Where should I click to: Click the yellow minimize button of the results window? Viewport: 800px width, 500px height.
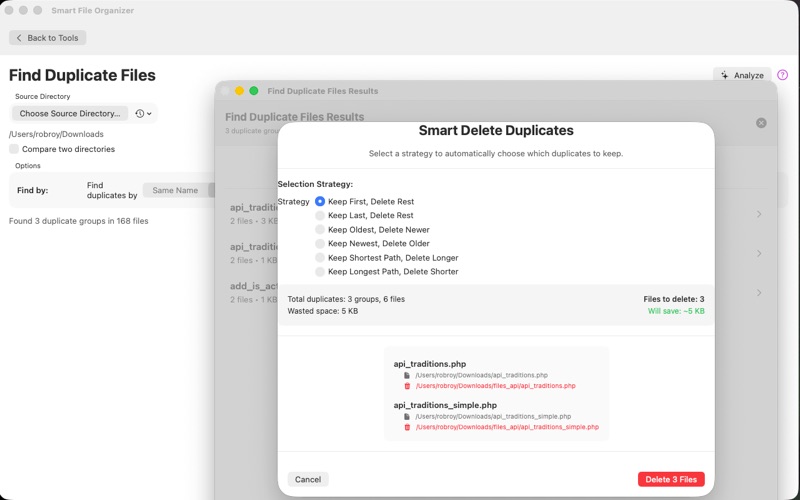(239, 91)
